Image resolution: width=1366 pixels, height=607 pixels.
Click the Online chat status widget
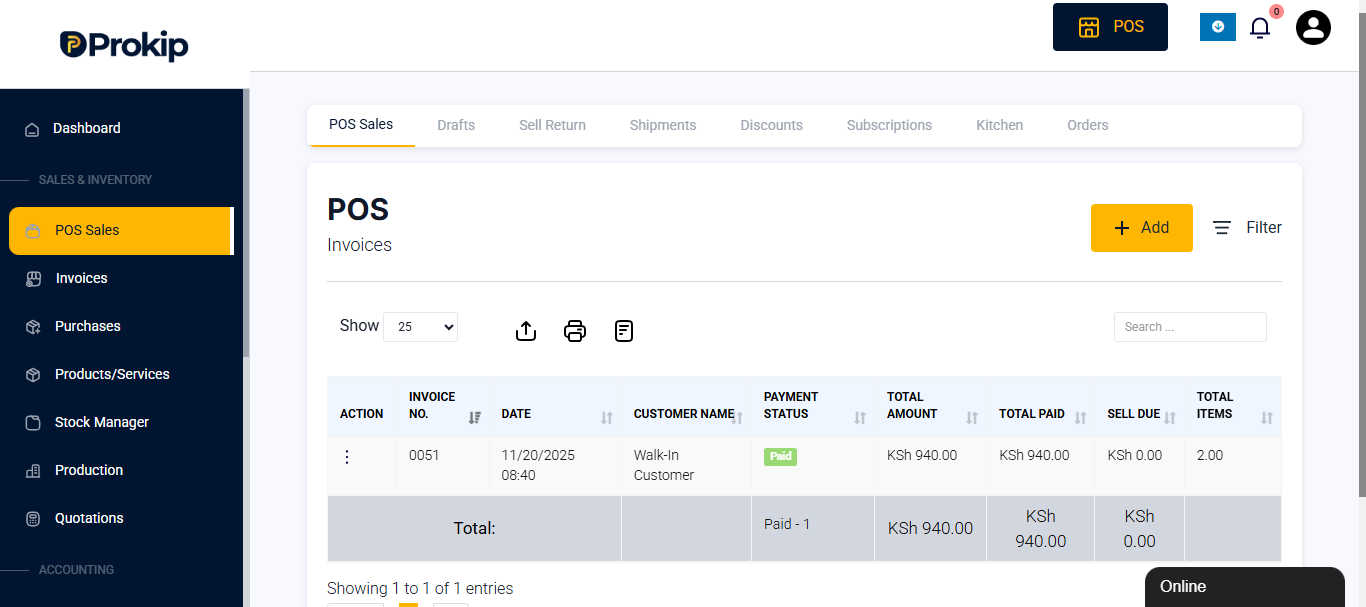(x=1244, y=587)
